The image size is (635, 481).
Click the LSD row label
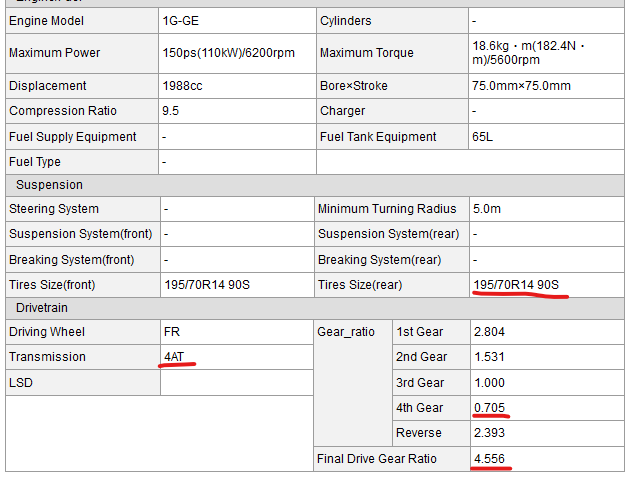pos(21,383)
